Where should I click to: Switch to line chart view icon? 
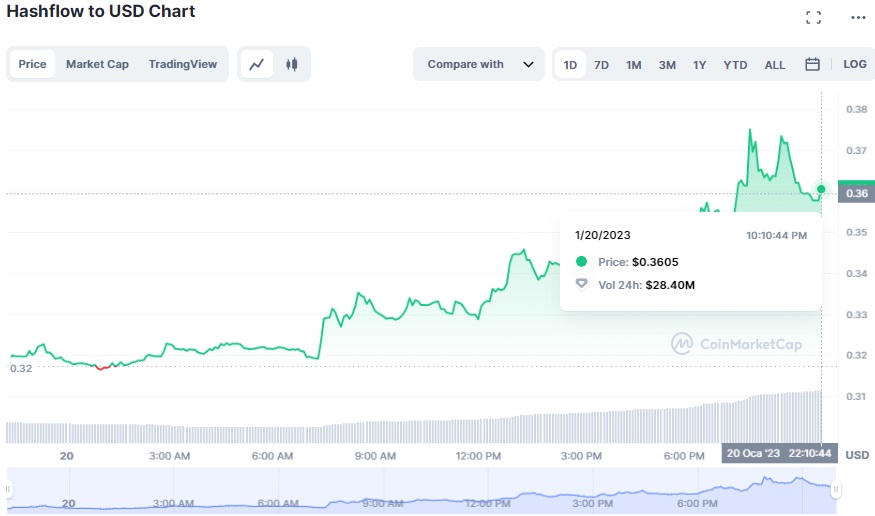click(x=257, y=64)
